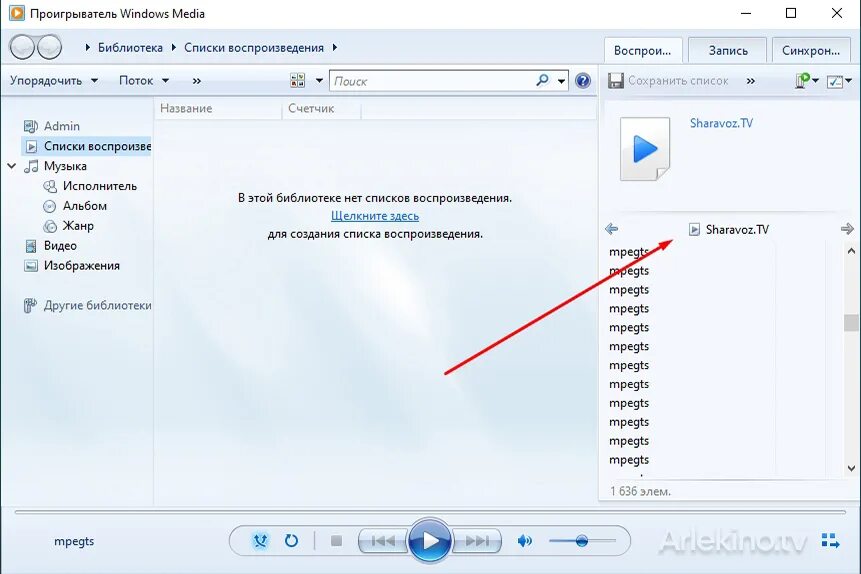
Task: Open the list options checkmark icon
Action: 835,81
